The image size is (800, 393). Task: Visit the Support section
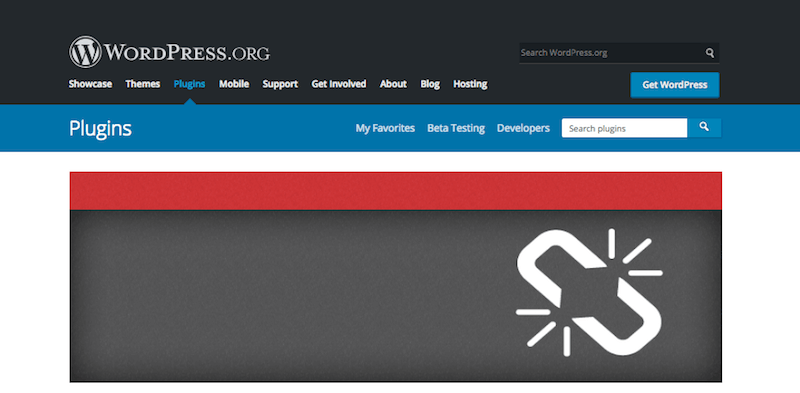point(280,84)
